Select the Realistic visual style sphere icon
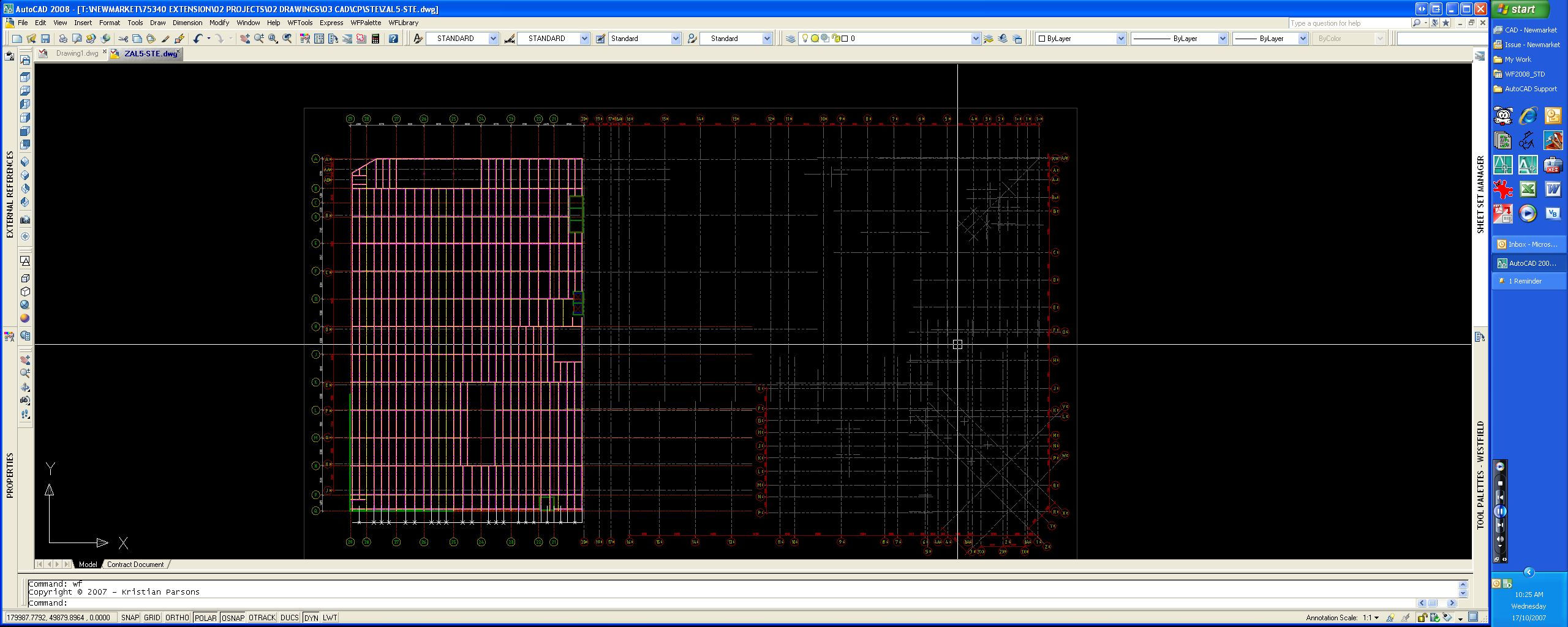 (25, 318)
